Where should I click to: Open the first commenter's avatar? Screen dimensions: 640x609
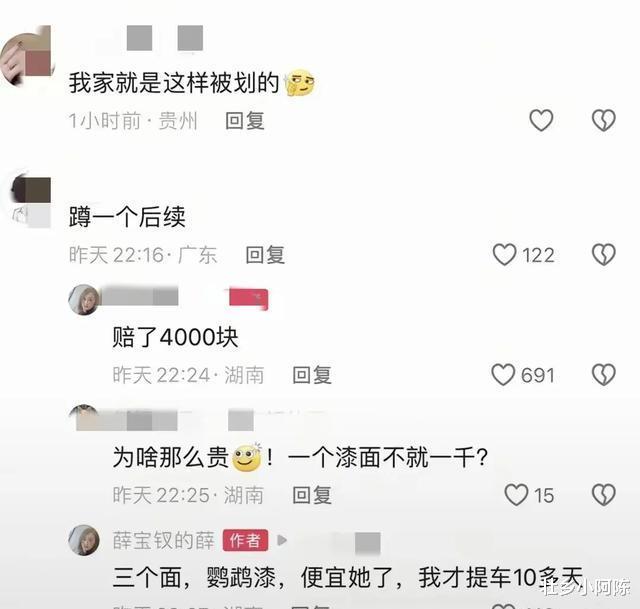coord(27,56)
